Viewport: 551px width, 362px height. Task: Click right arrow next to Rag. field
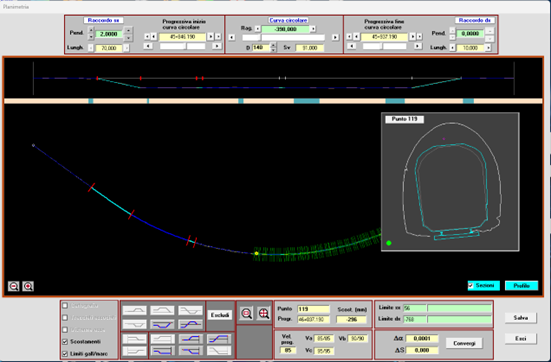[313, 29]
